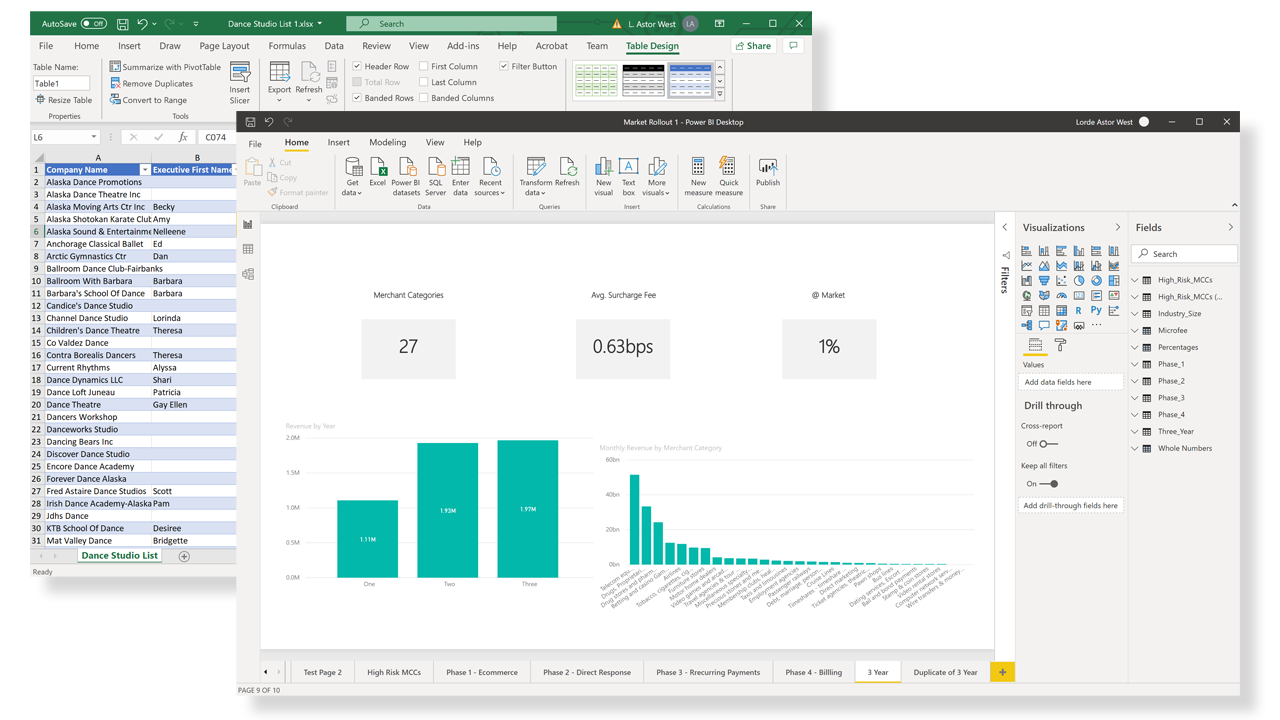
Task: Enable First Column checkbox
Action: 424,66
